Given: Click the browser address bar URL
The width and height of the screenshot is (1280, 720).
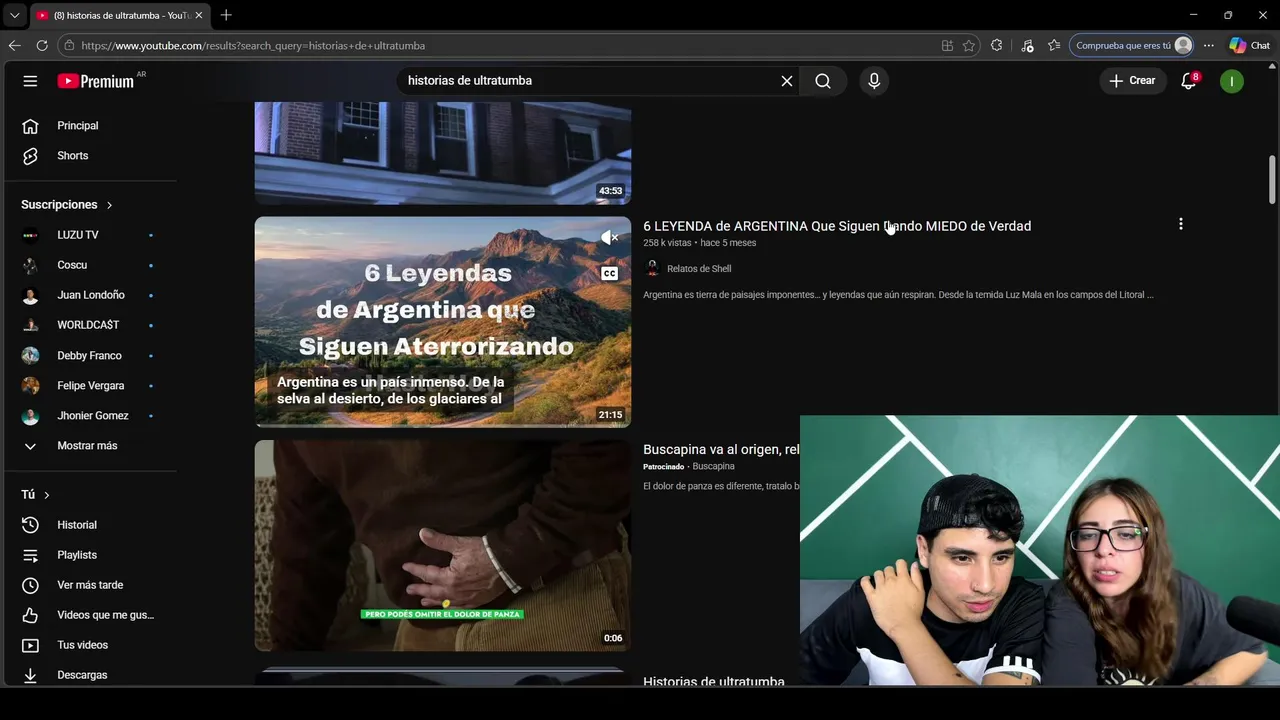Looking at the screenshot, I should click(x=253, y=46).
